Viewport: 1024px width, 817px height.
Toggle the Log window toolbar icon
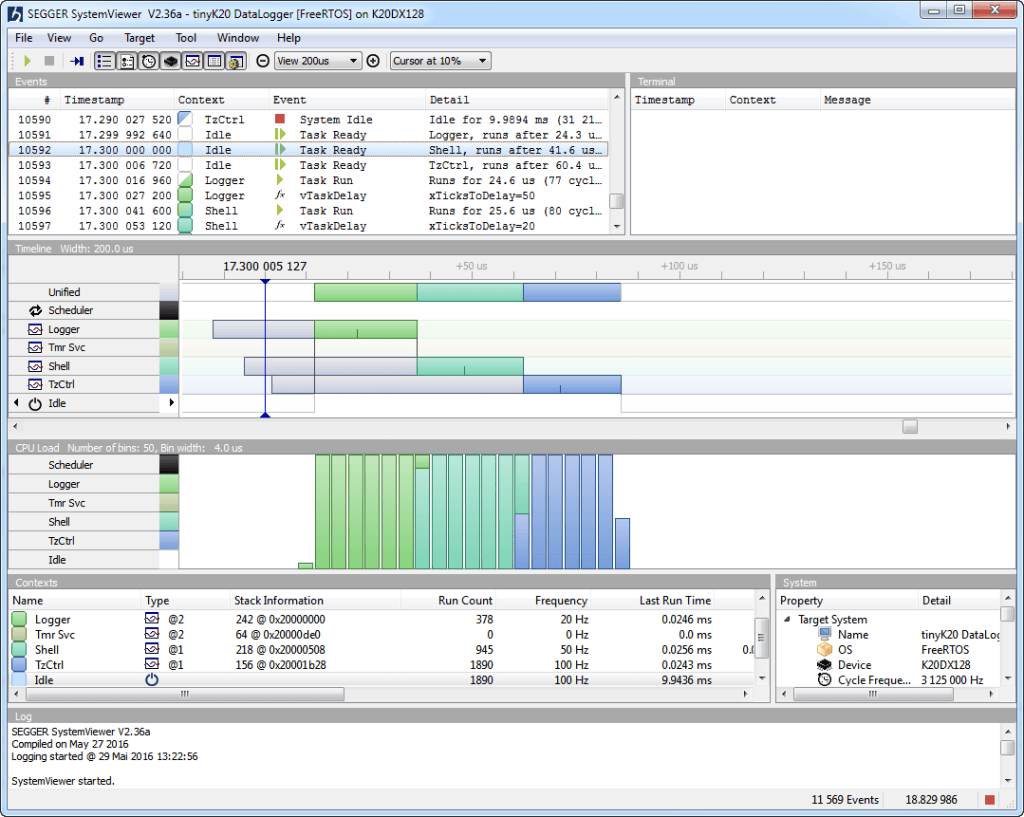point(236,61)
